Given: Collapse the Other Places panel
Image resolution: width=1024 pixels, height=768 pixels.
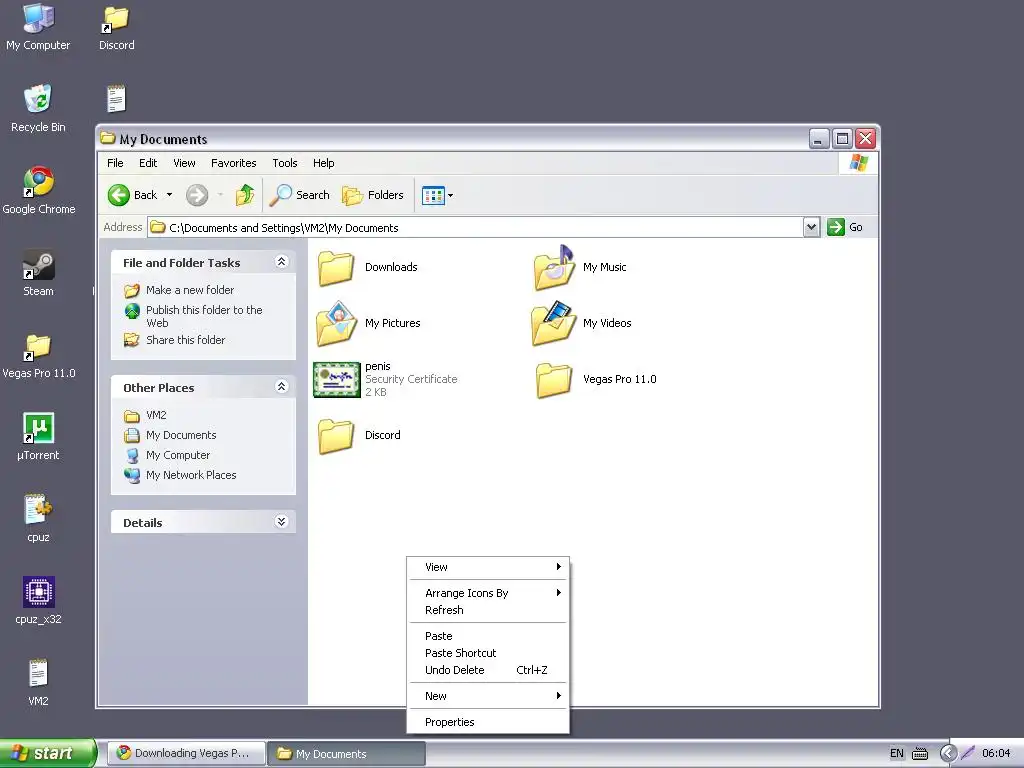Looking at the screenshot, I should (x=281, y=387).
